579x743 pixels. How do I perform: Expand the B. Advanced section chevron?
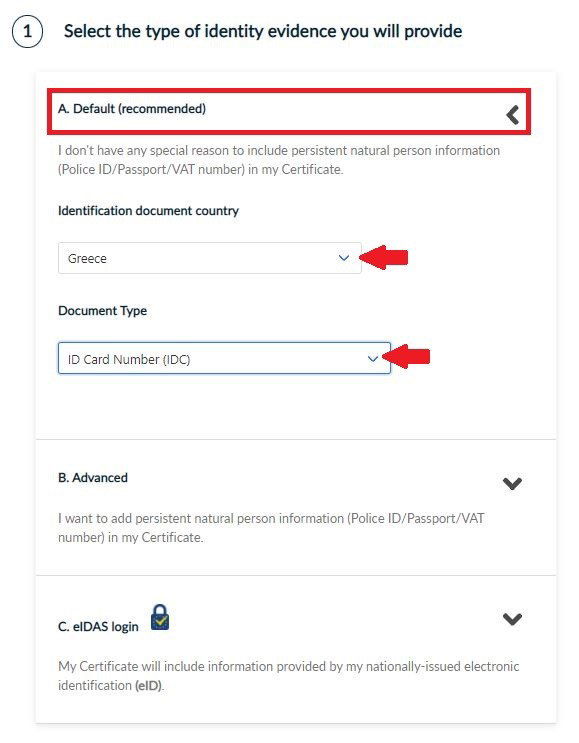(512, 484)
